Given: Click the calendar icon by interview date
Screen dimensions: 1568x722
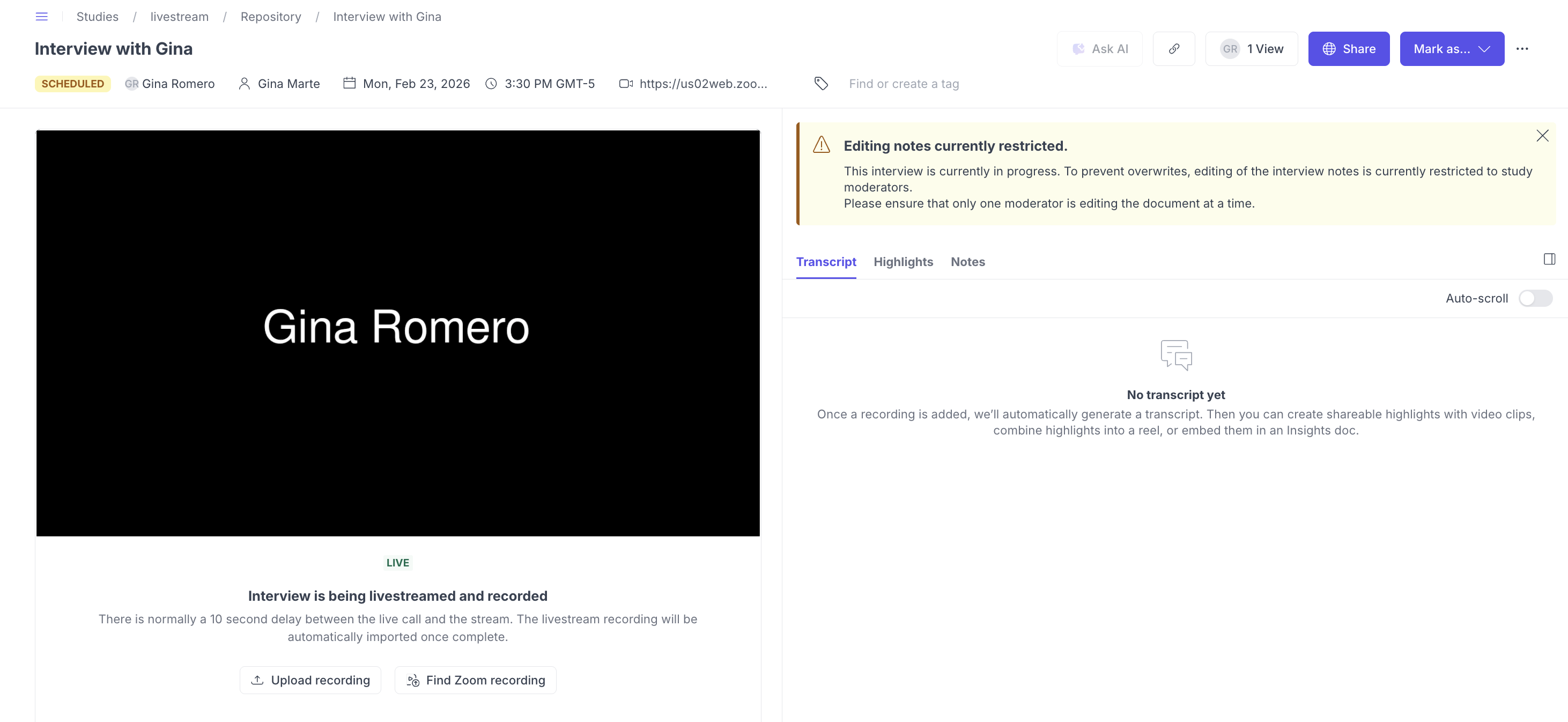Looking at the screenshot, I should (x=350, y=83).
